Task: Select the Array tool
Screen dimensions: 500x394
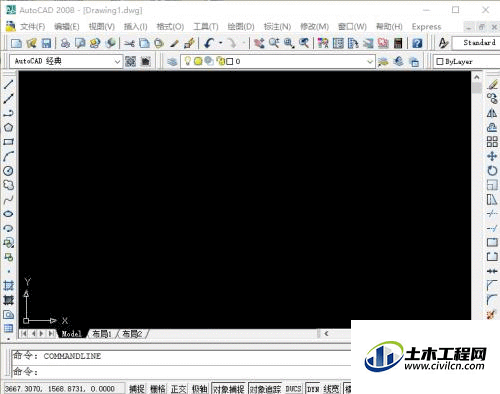Action: click(x=492, y=142)
